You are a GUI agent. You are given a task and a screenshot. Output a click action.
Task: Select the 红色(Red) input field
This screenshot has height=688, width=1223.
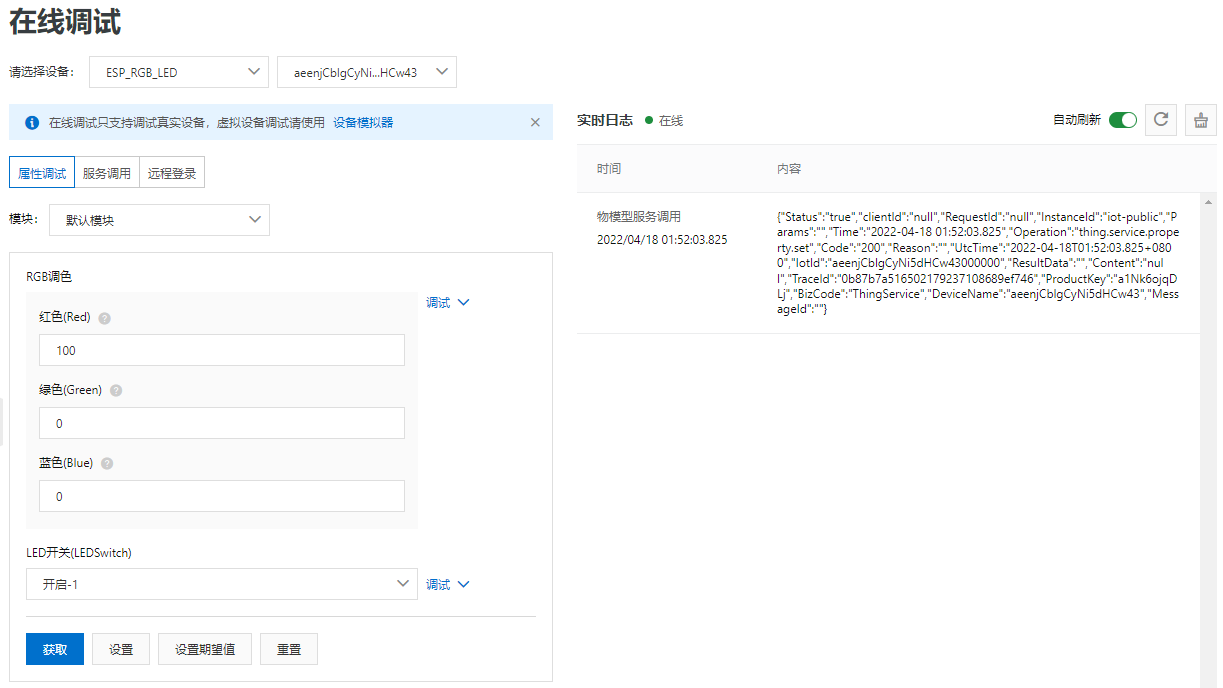click(221, 350)
